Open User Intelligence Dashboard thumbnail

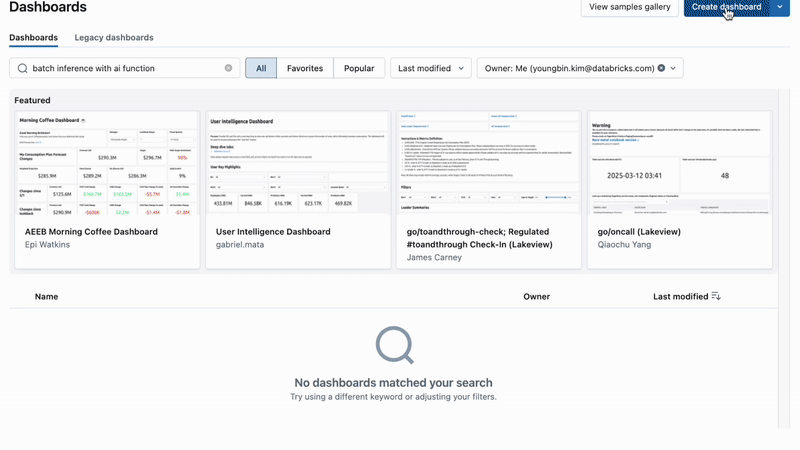[x=298, y=163]
